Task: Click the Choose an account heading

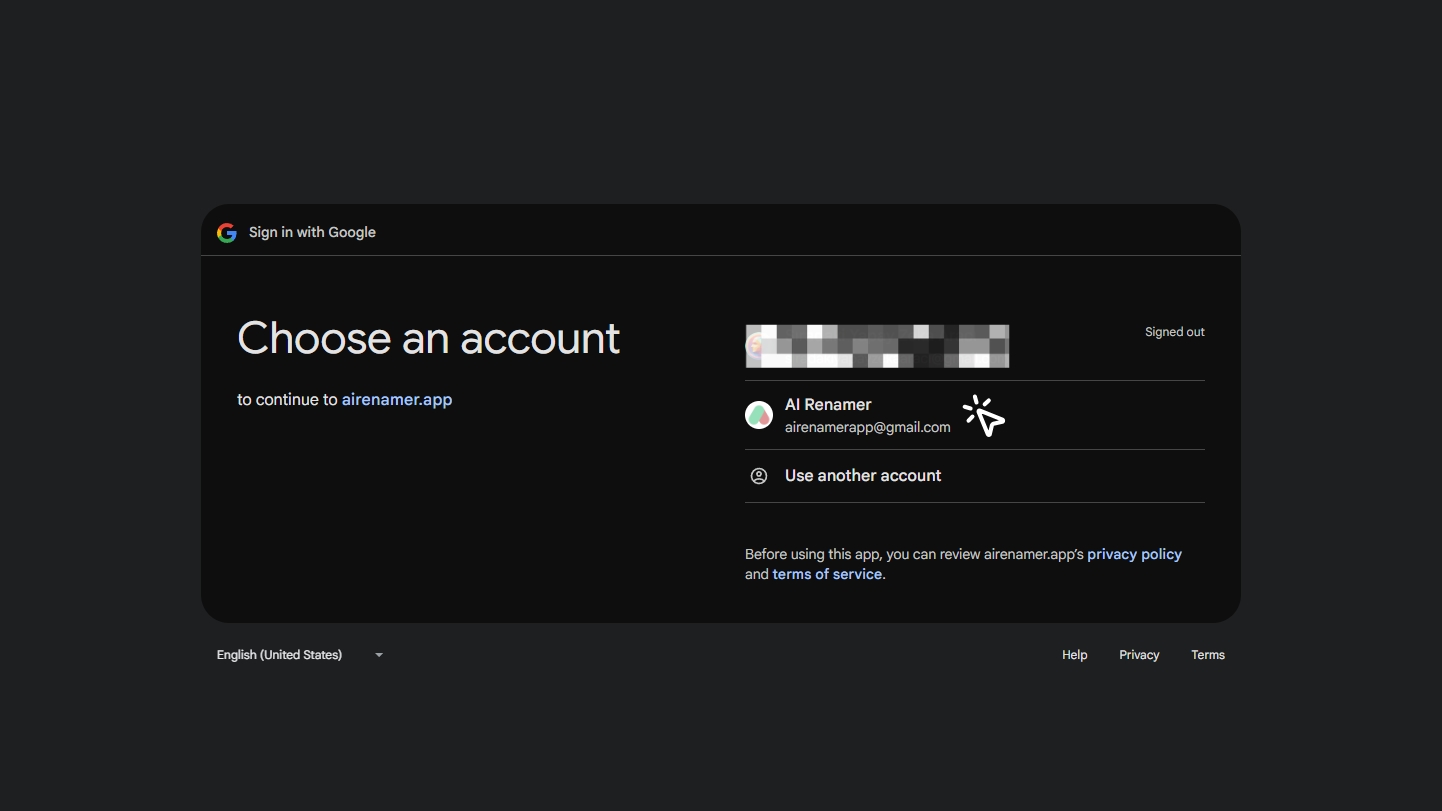Action: 428,338
